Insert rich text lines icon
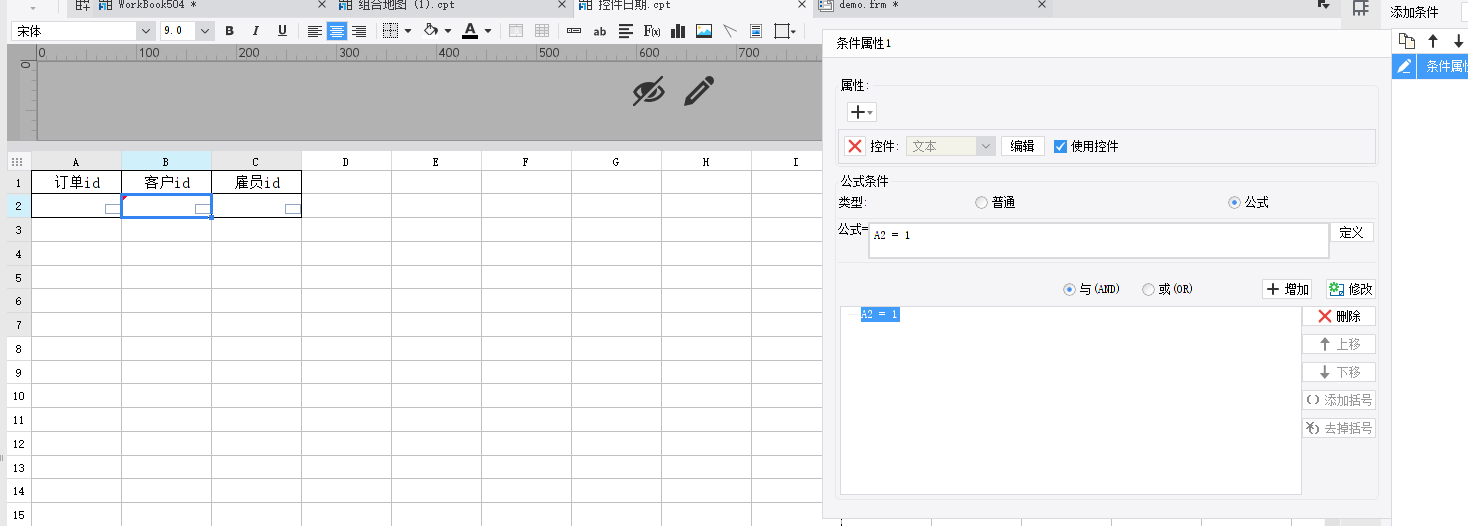Viewport: 1468px width, 526px height. [x=626, y=31]
